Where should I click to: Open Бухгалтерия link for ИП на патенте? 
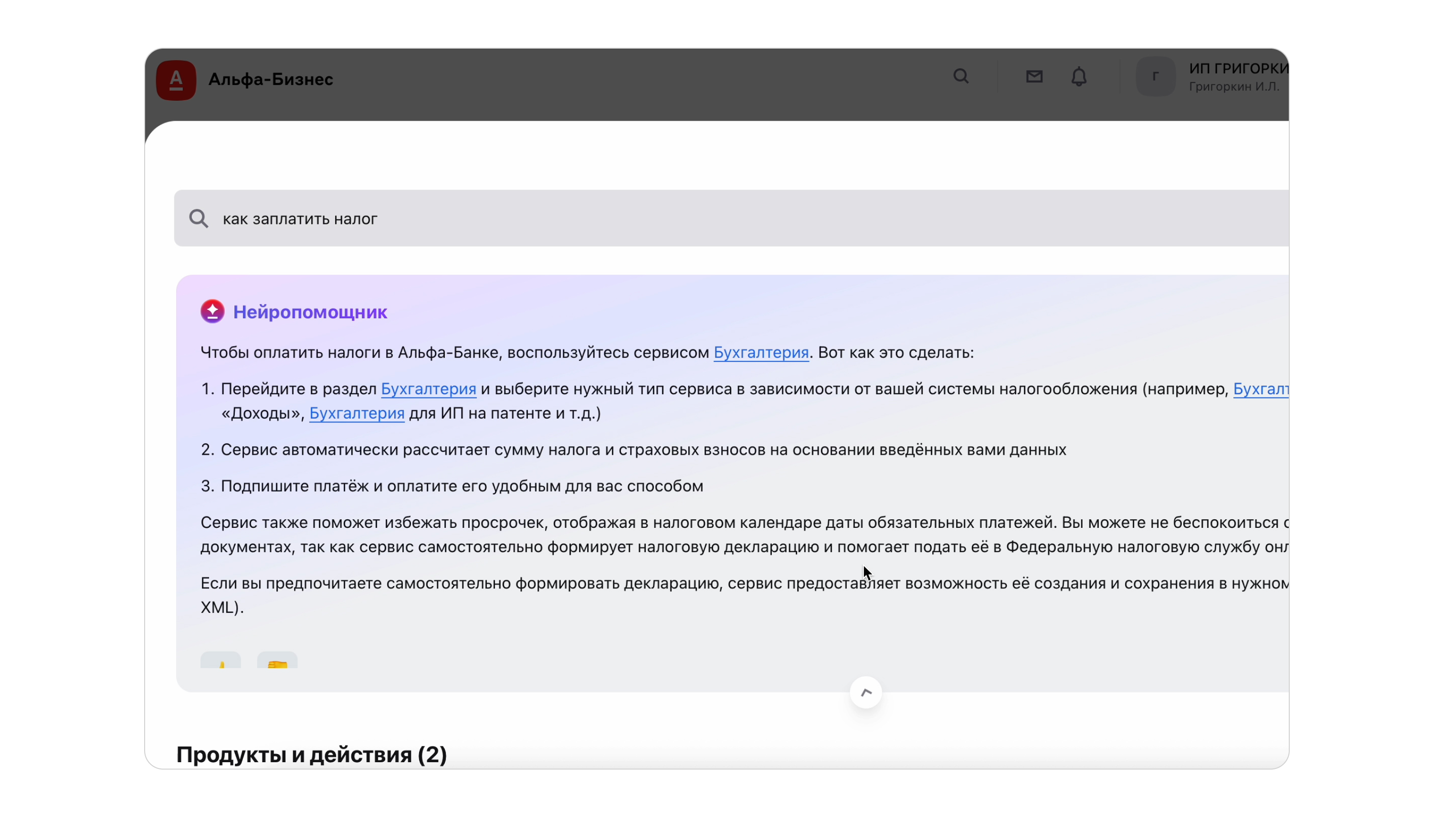point(357,413)
